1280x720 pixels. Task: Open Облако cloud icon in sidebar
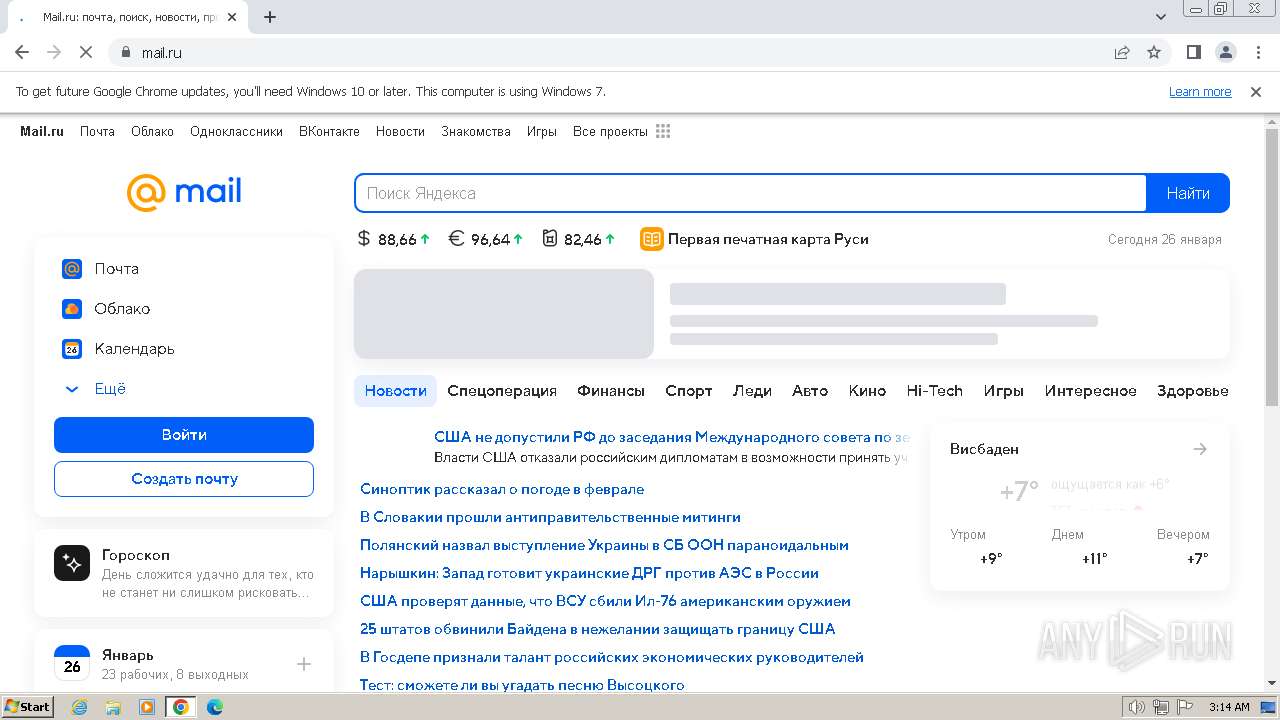click(72, 308)
